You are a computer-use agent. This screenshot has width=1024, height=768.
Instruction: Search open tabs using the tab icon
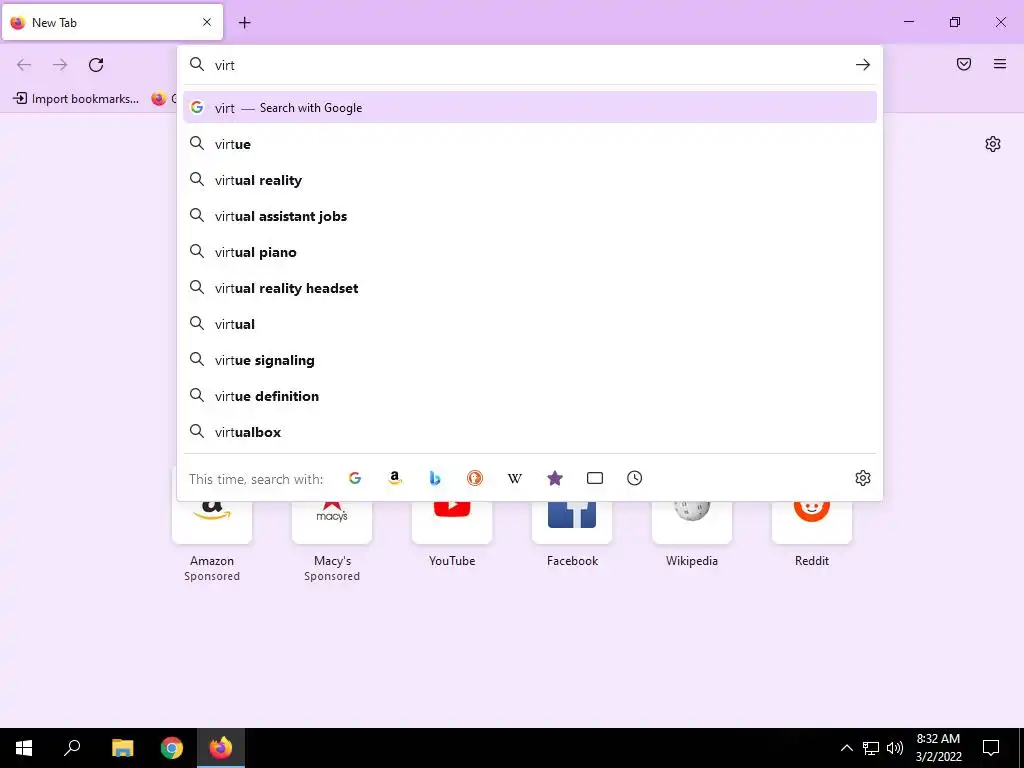595,478
